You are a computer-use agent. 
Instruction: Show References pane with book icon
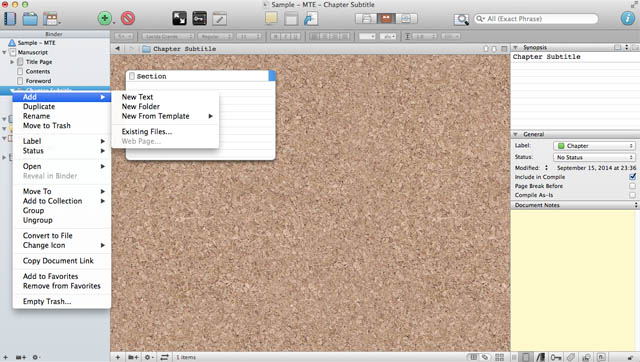coord(541,357)
